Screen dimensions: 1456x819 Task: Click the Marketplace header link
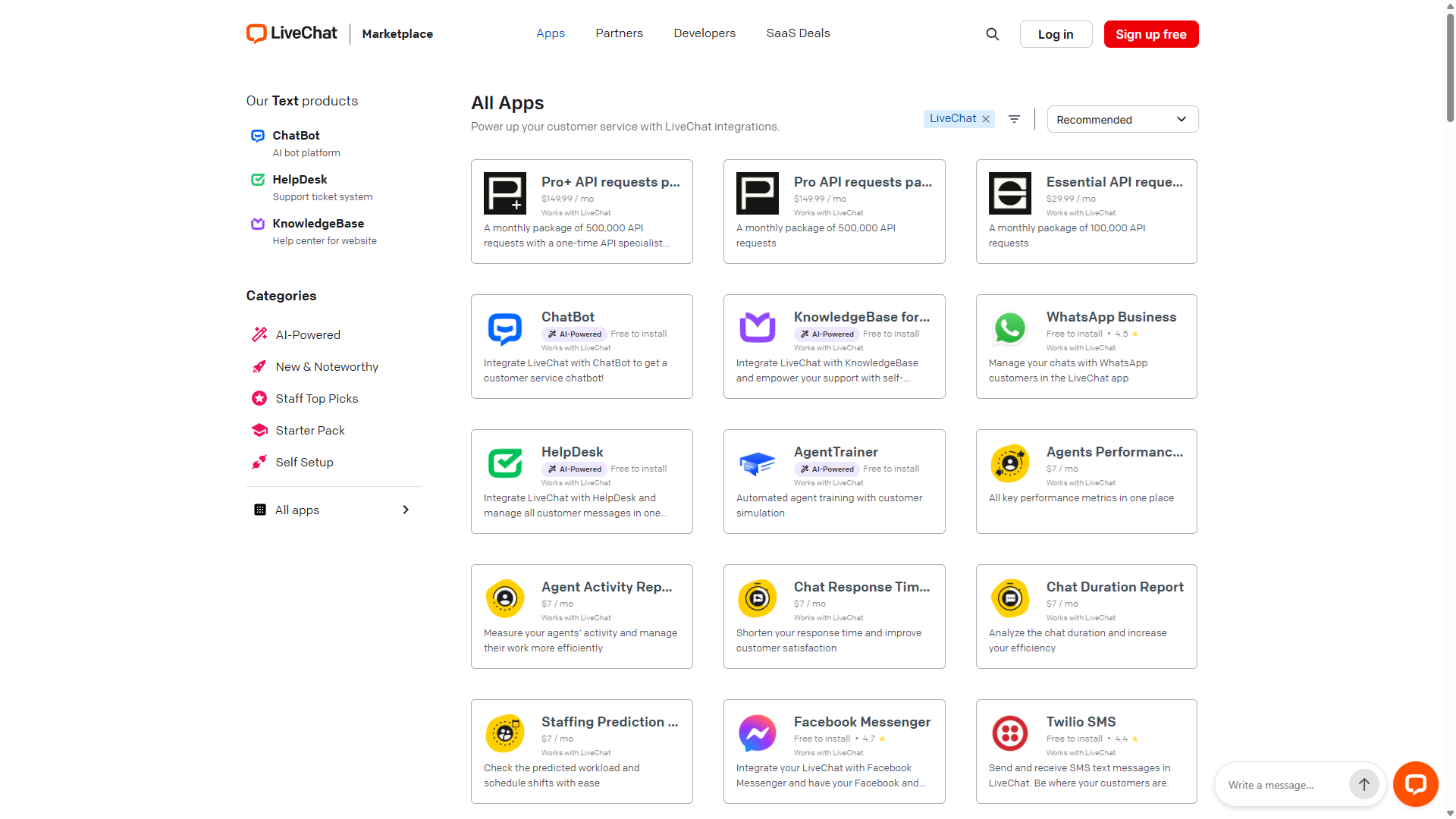point(397,34)
